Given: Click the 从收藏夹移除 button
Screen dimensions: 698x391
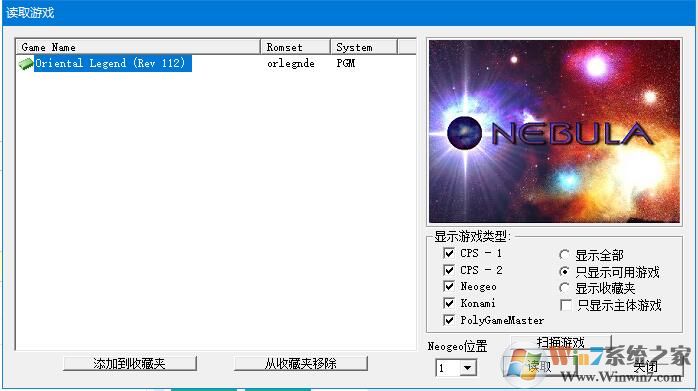Looking at the screenshot, I should coord(300,363).
